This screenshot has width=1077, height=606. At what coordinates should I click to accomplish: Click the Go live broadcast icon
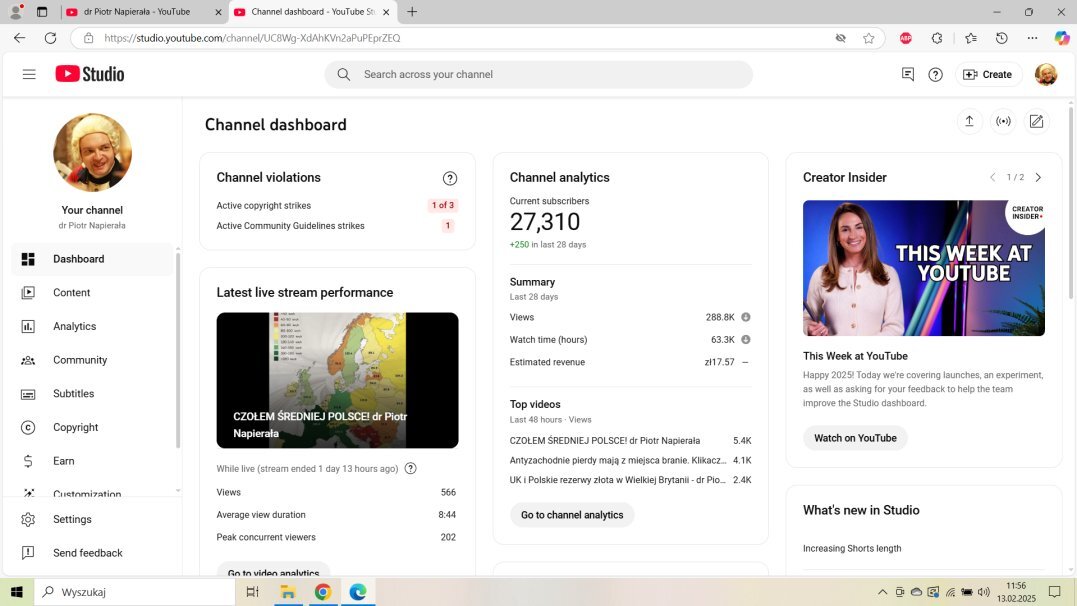1003,121
